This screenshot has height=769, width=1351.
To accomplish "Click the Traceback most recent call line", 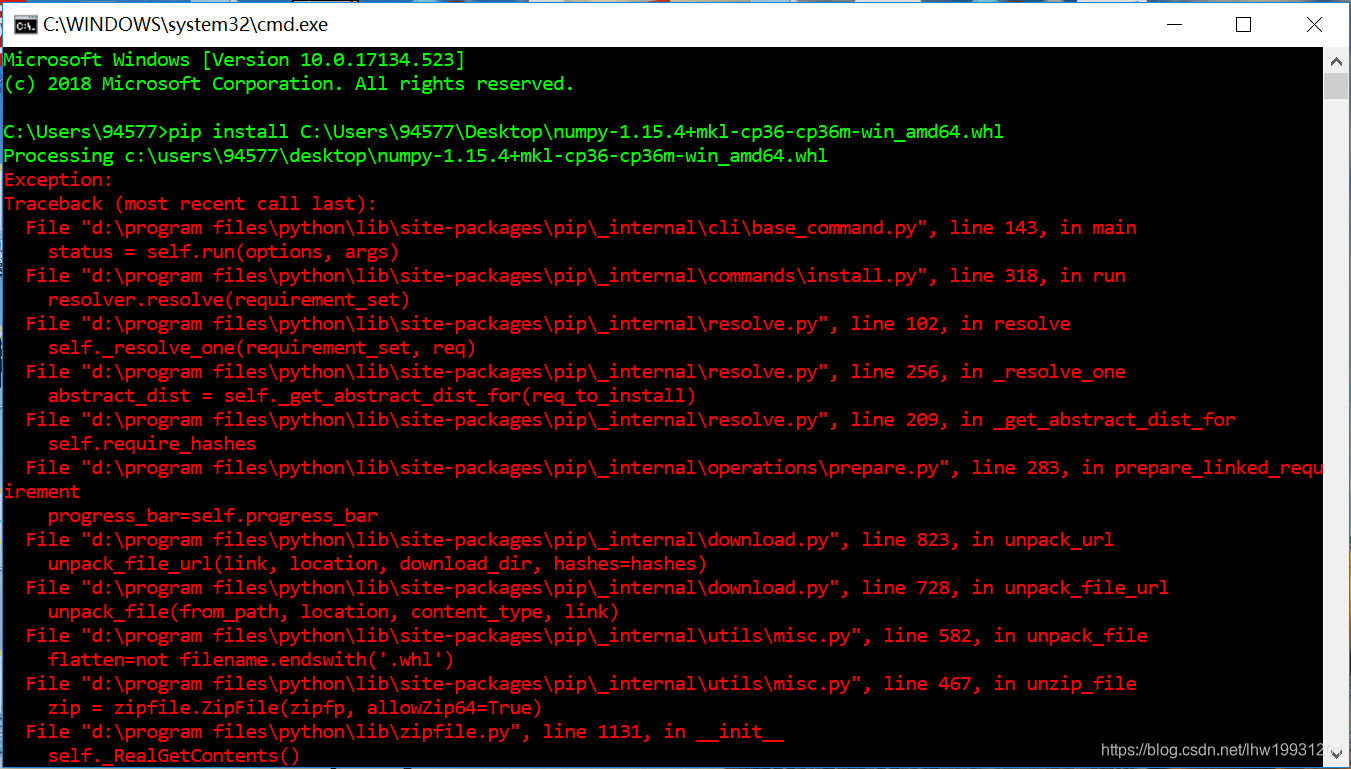I will coord(190,203).
